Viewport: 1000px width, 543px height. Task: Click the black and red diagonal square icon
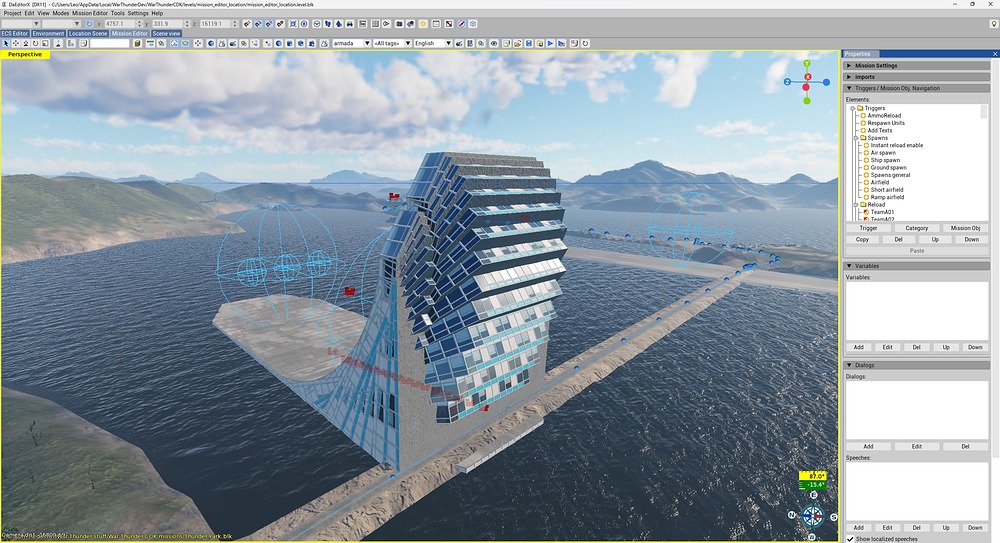pyautogui.click(x=448, y=24)
